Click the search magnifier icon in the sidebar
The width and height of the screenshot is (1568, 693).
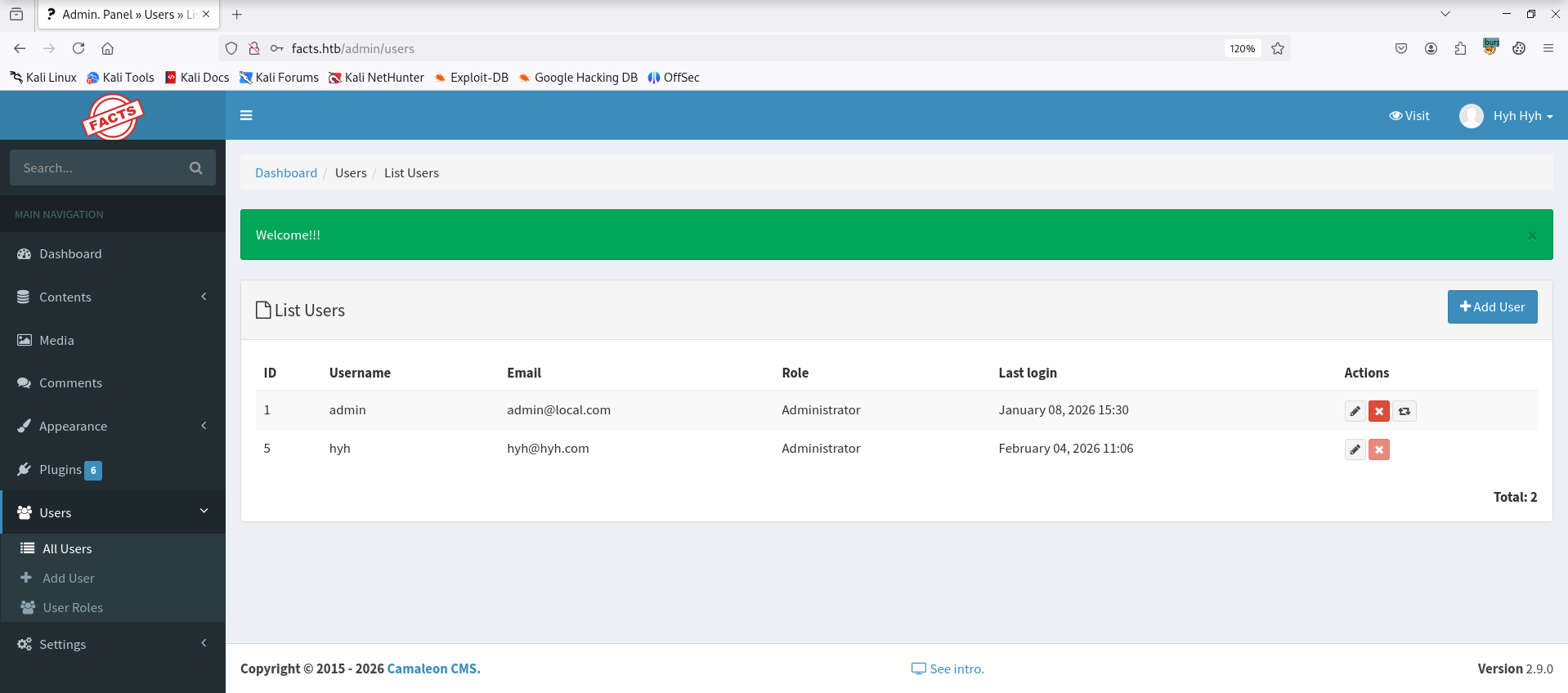click(196, 168)
